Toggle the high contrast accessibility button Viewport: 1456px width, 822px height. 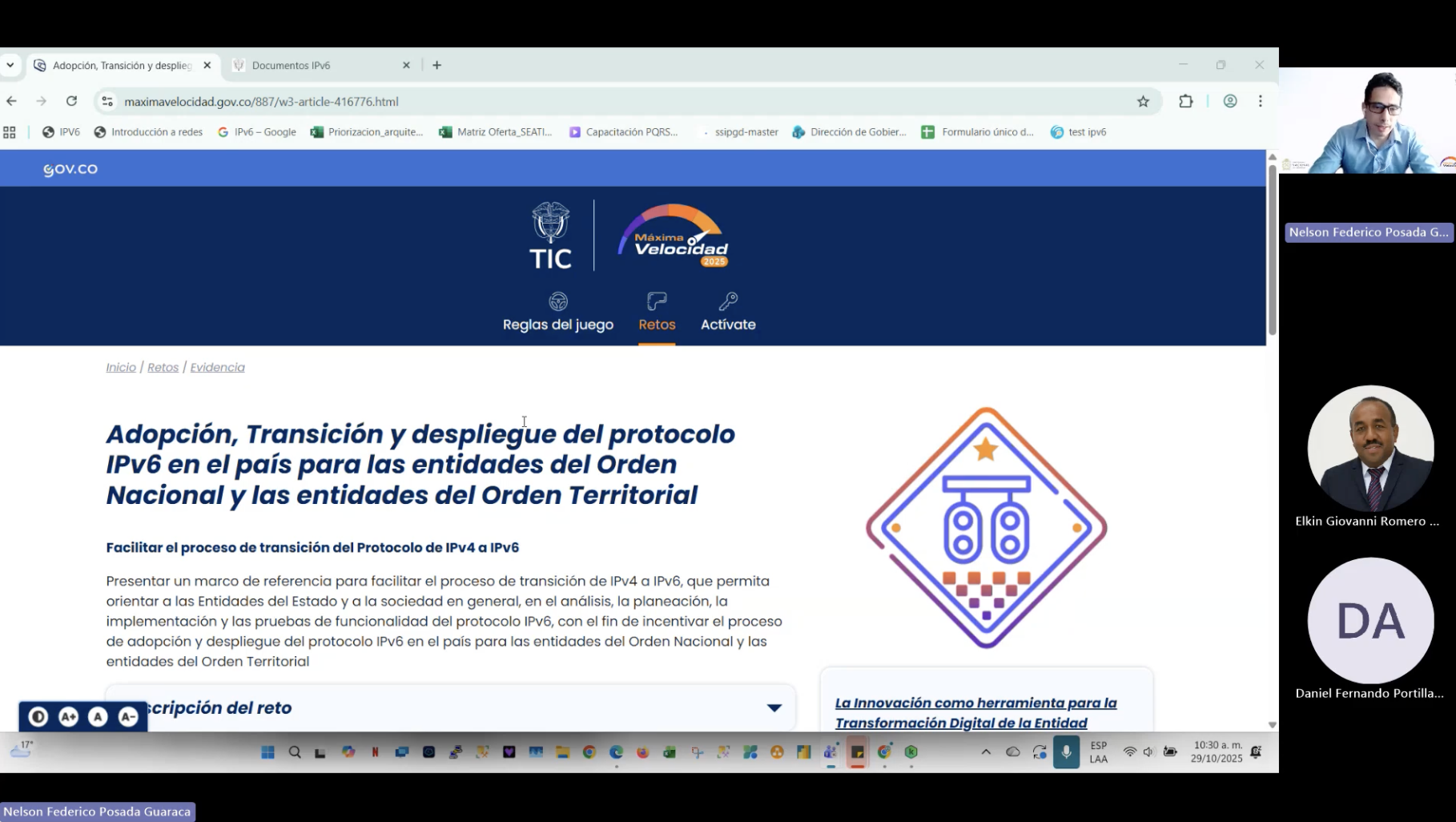[38, 716]
